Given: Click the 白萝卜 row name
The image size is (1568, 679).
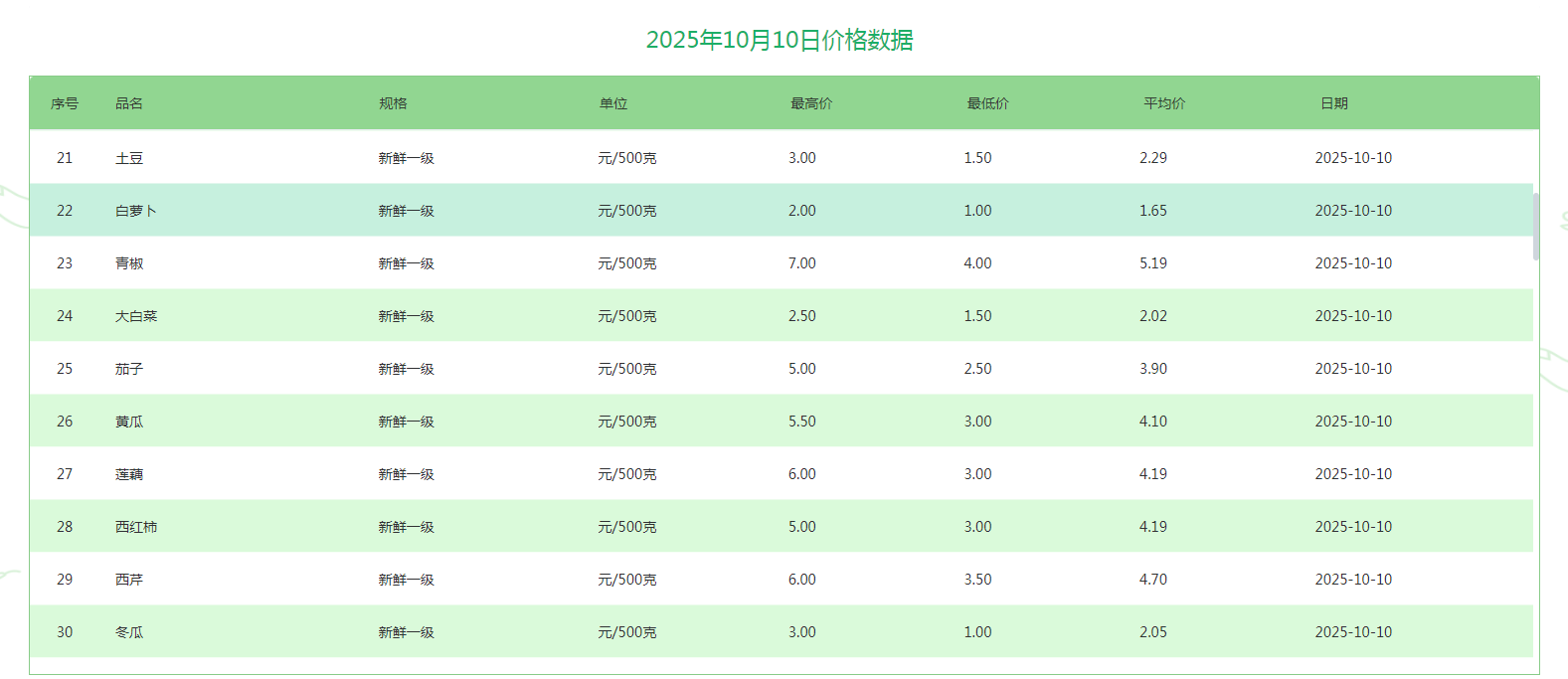Looking at the screenshot, I should click(x=136, y=211).
